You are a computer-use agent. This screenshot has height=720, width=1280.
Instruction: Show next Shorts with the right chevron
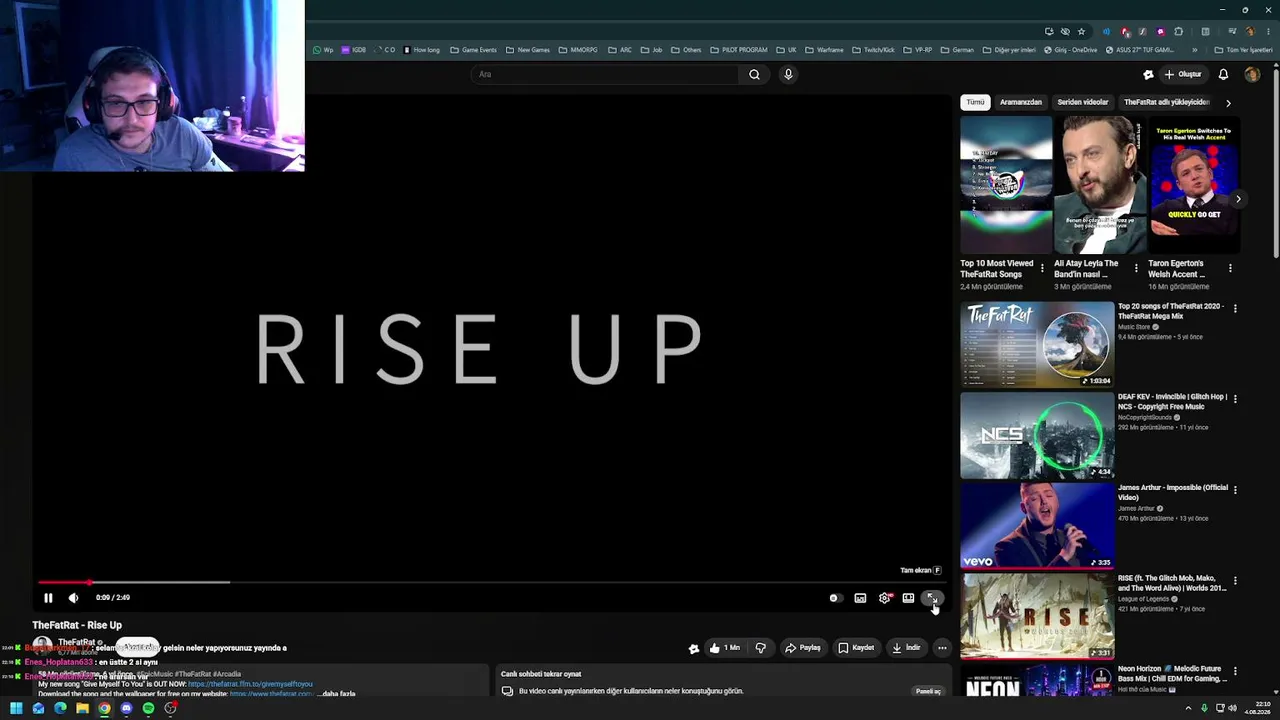coord(1238,199)
